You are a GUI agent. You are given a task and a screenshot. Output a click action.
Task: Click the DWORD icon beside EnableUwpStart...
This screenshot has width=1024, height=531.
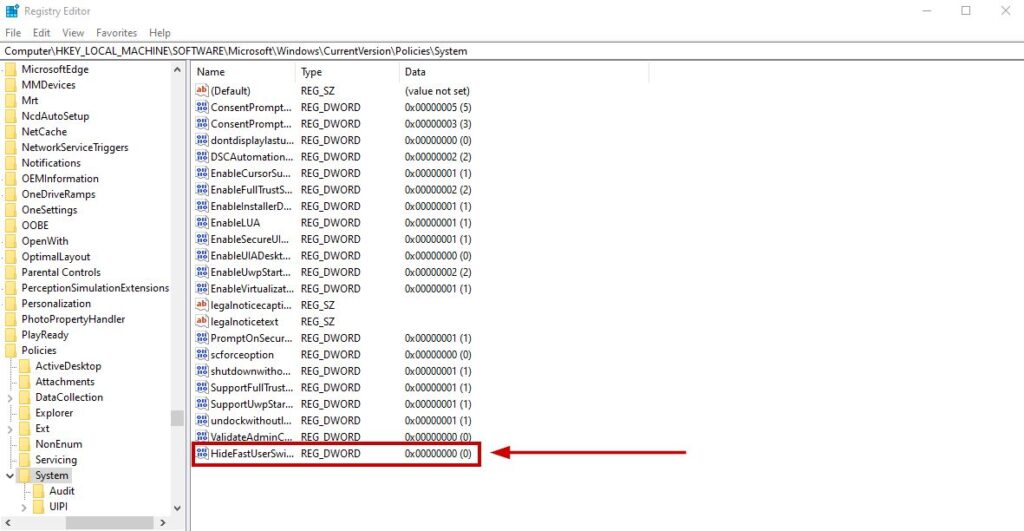click(202, 272)
